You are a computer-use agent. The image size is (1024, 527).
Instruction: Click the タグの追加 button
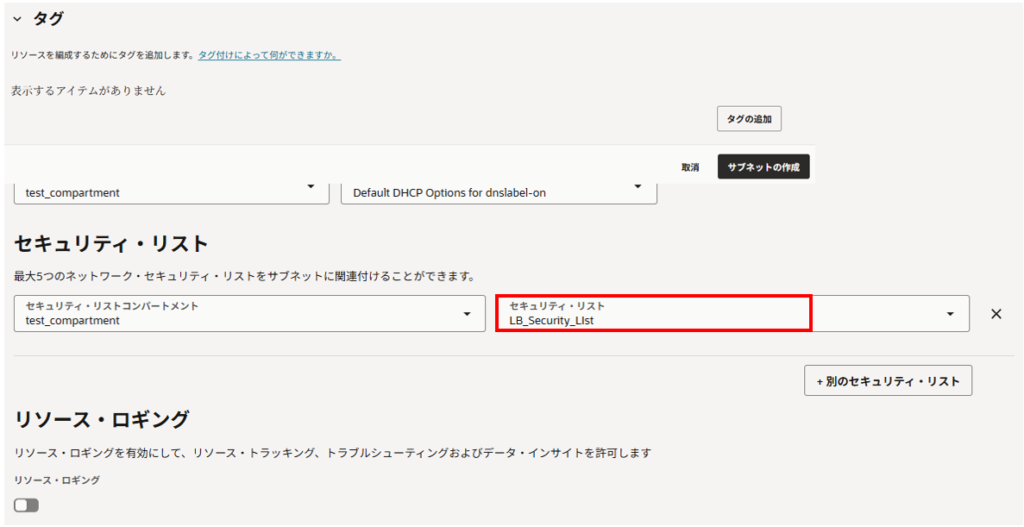[x=748, y=119]
